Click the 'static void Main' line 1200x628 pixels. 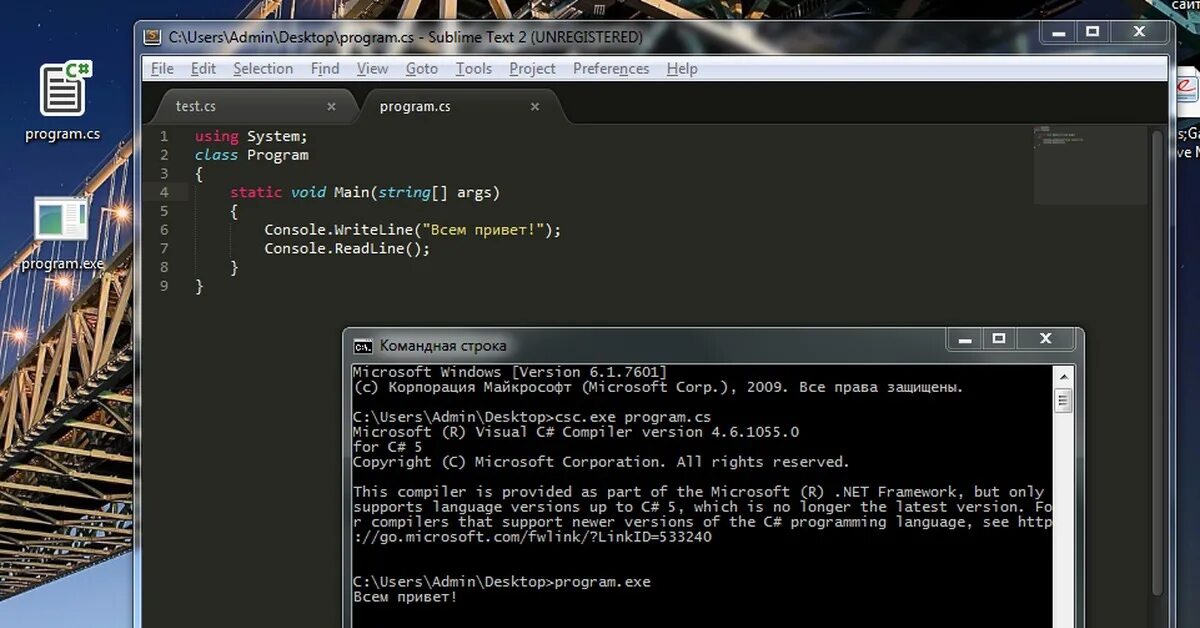click(364, 192)
